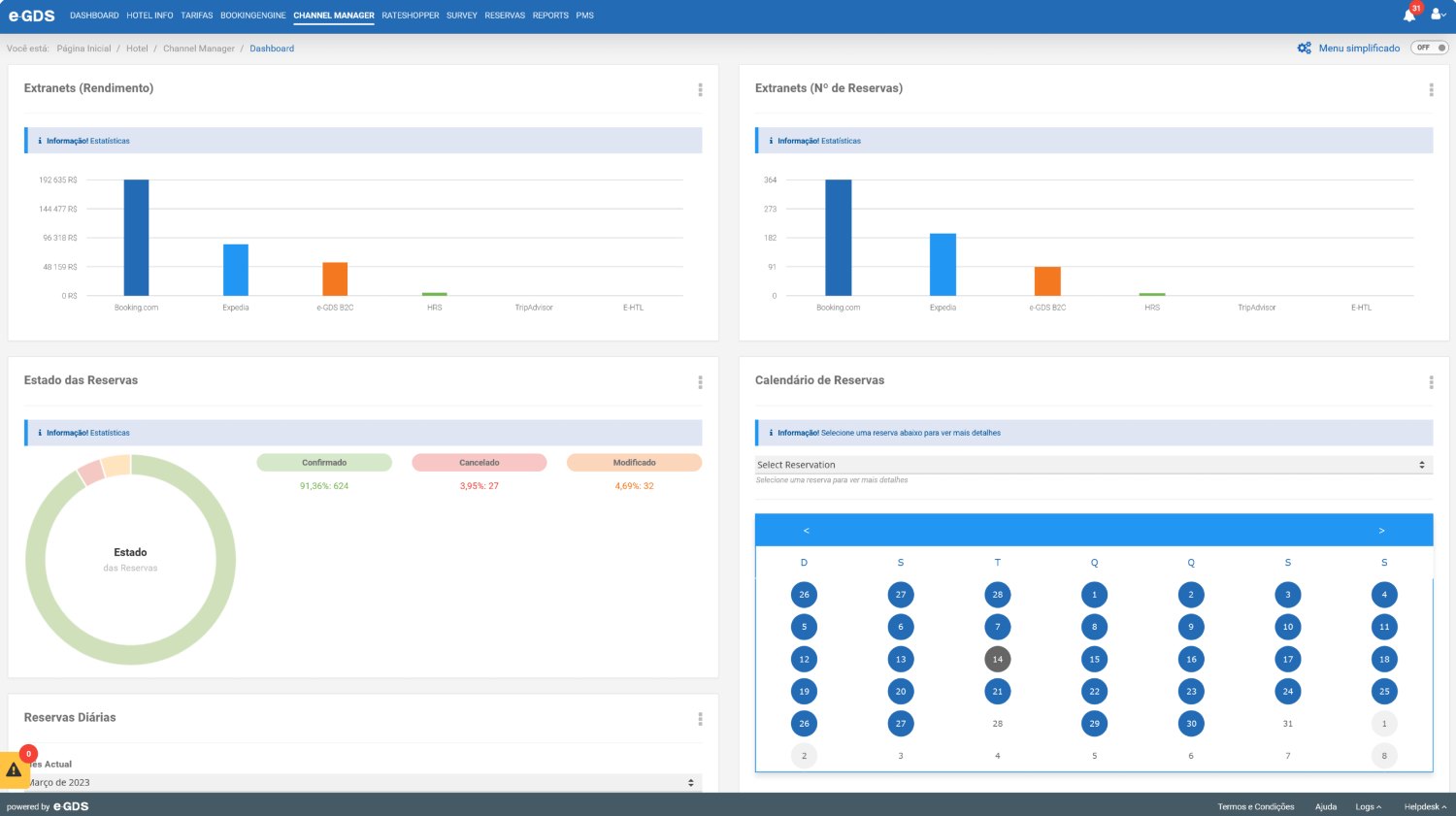Click the Página Inicial breadcrumb link
This screenshot has height=816, width=1456.
coord(83,49)
